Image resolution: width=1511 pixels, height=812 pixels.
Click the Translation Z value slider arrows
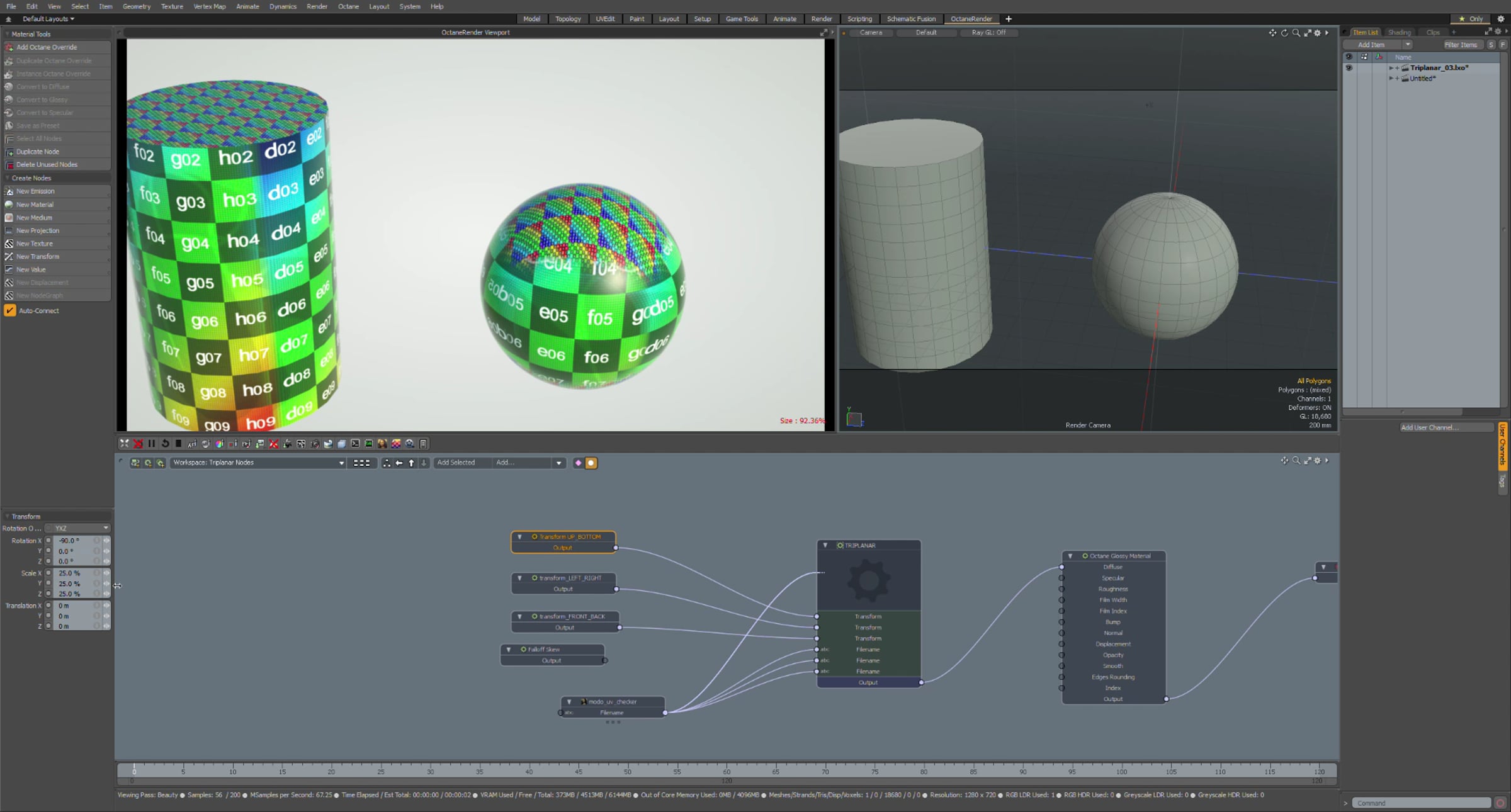106,626
